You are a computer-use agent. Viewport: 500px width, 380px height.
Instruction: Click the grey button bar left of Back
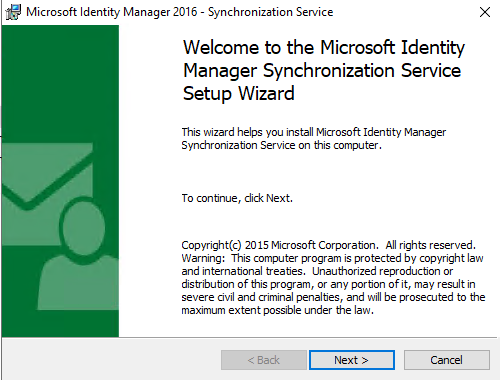point(110,360)
